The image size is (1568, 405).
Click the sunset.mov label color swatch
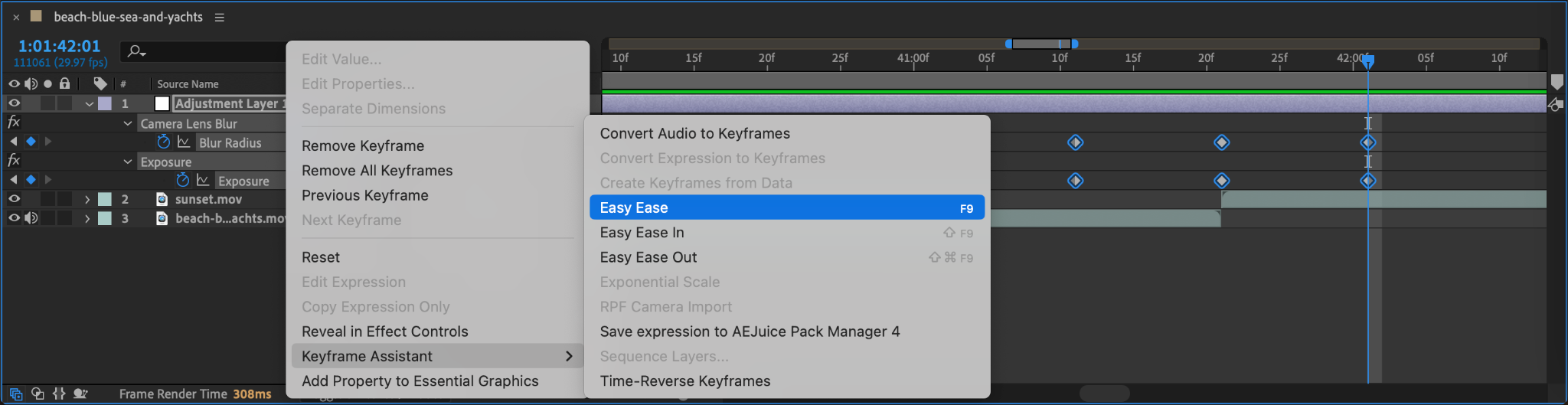click(x=105, y=199)
